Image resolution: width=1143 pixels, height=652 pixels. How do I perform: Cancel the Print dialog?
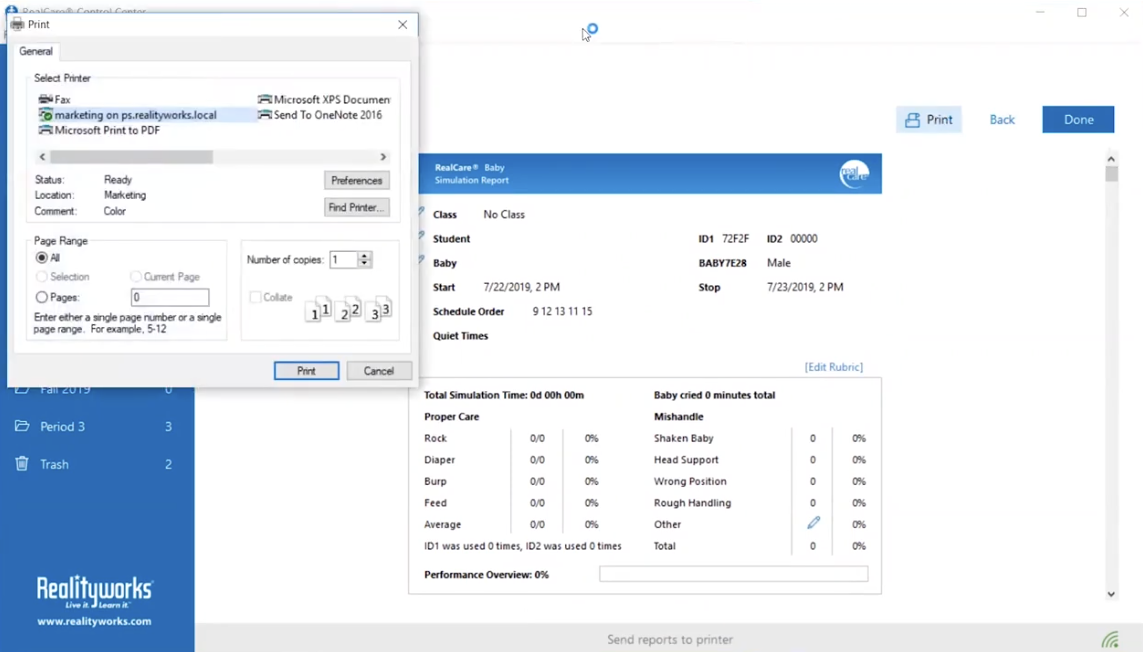click(x=378, y=370)
